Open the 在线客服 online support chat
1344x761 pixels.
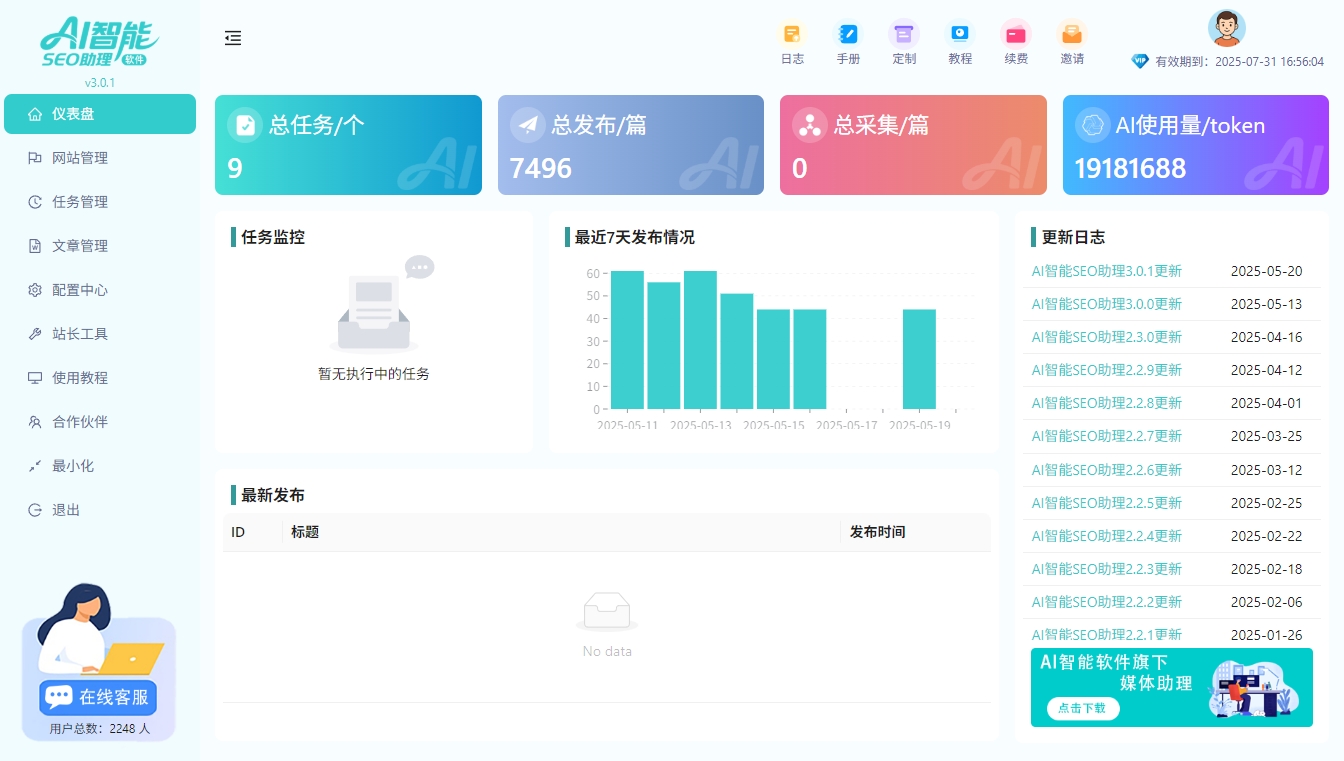click(x=98, y=697)
